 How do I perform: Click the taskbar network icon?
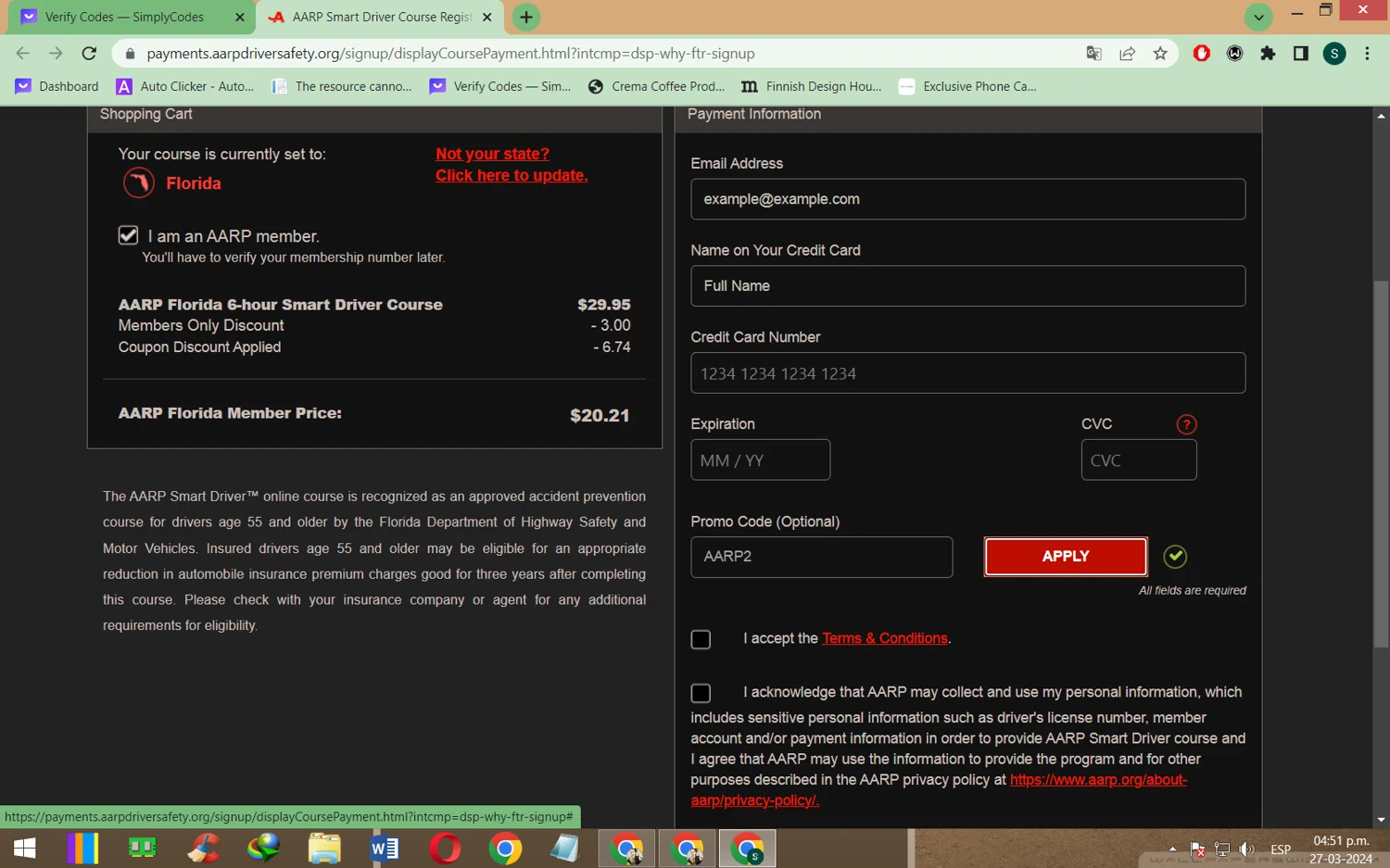click(x=1222, y=849)
